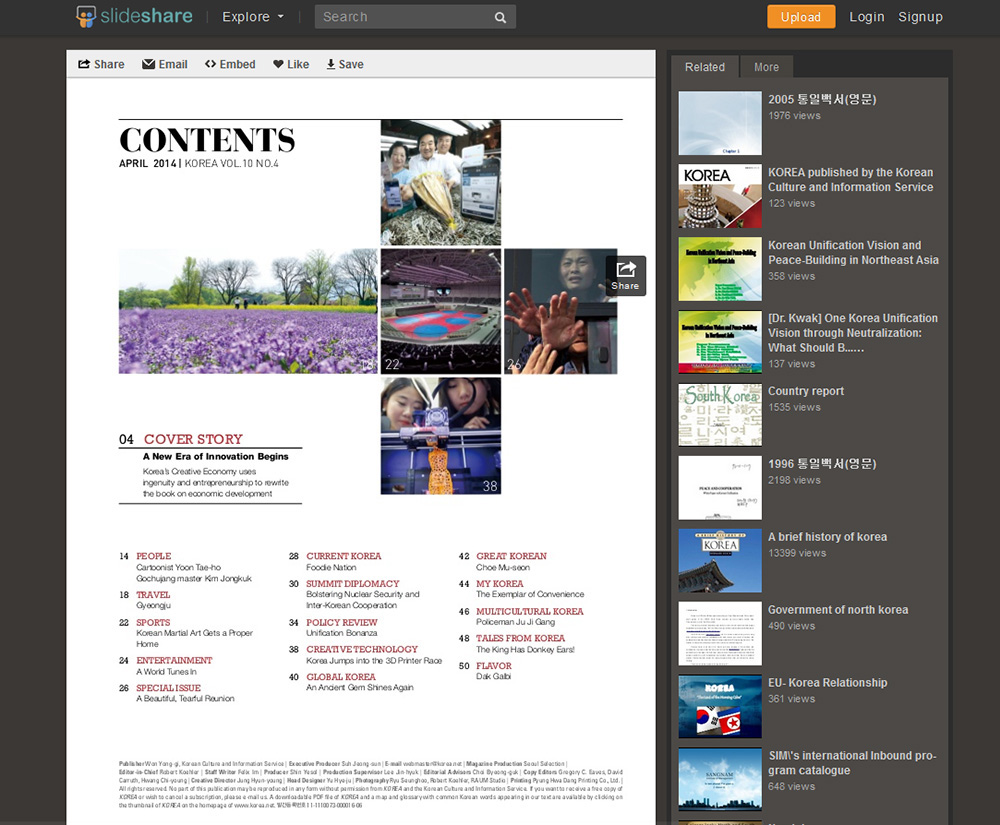The height and width of the screenshot is (825, 1000).
Task: Click the Share arrow icon in toolbar
Action: pos(84,64)
